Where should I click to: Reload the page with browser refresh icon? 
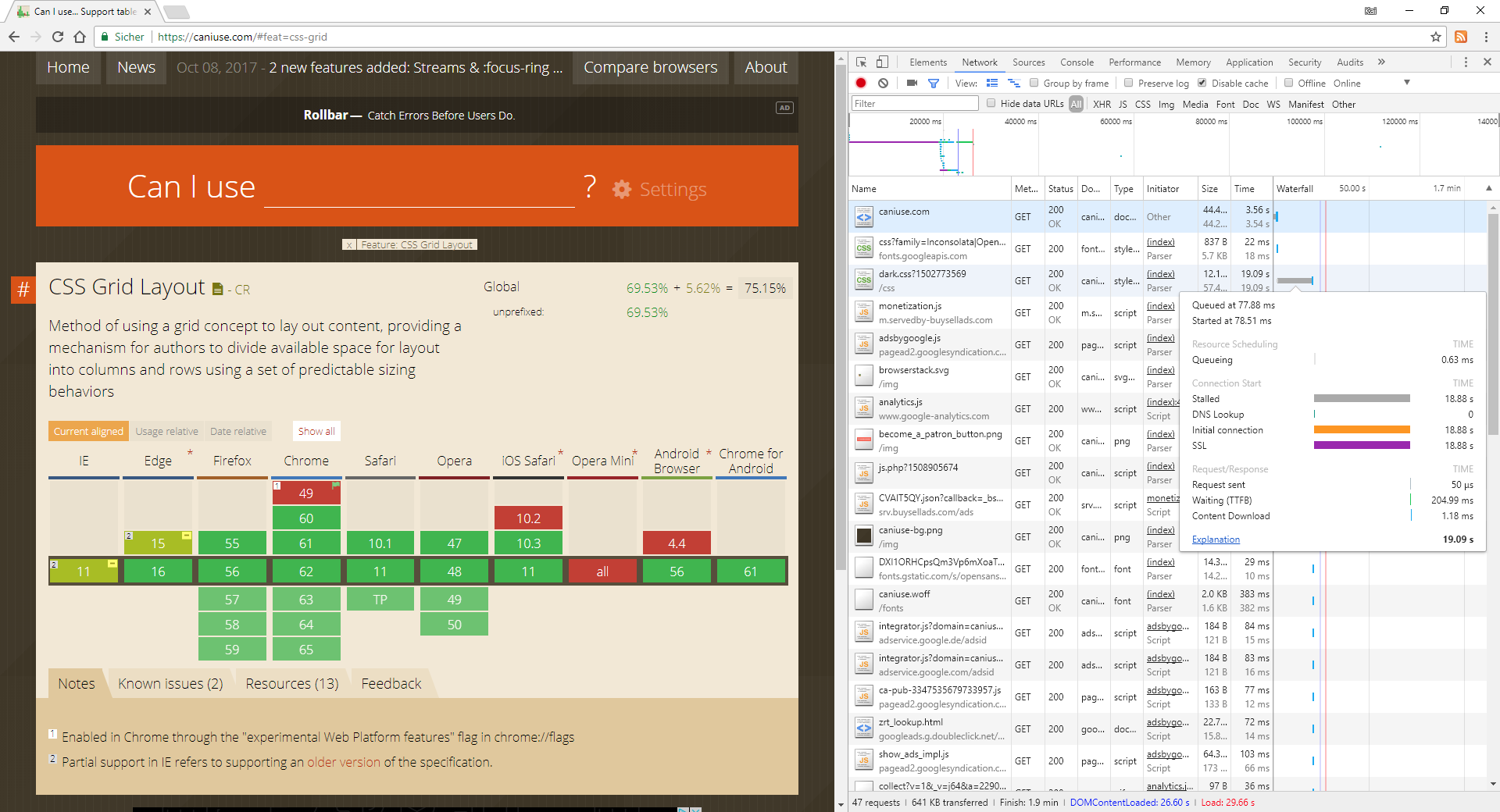(58, 37)
